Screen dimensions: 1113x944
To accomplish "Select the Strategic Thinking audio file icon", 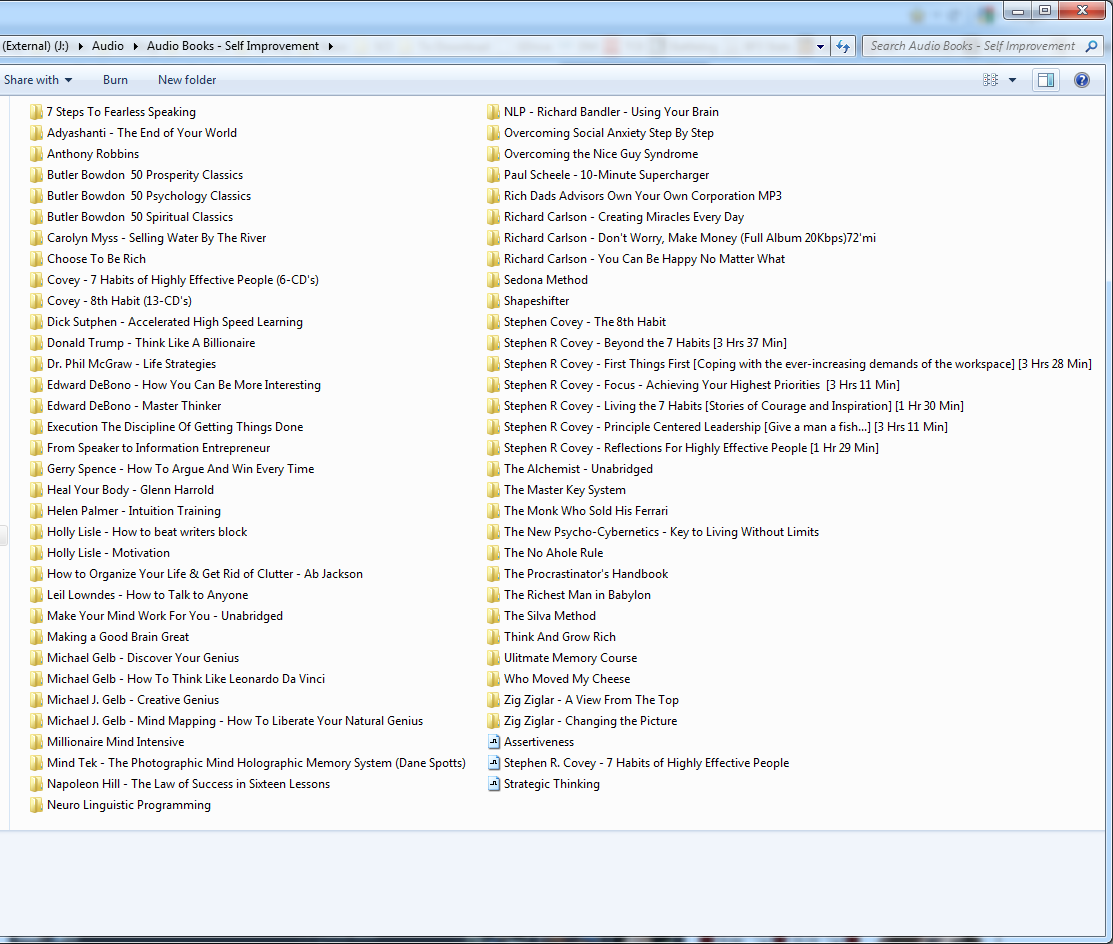I will click(x=494, y=784).
